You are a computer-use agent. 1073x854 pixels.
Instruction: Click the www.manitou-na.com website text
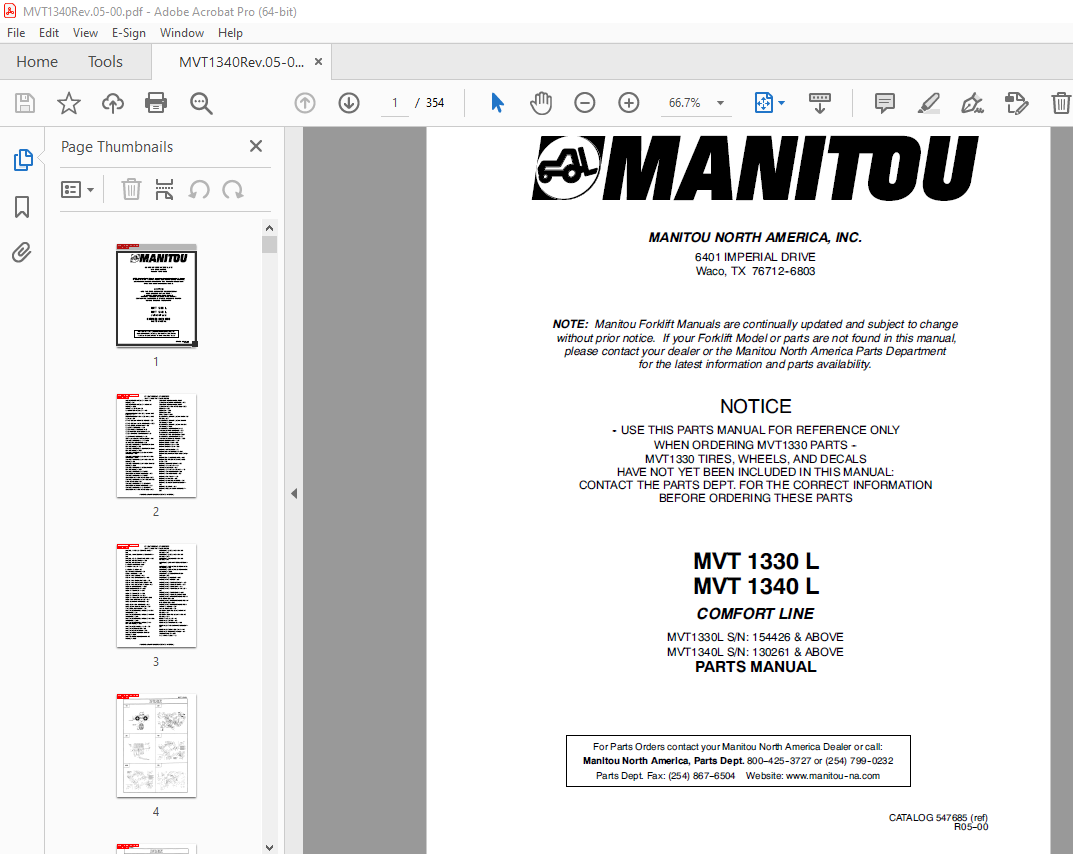pyautogui.click(x=833, y=776)
